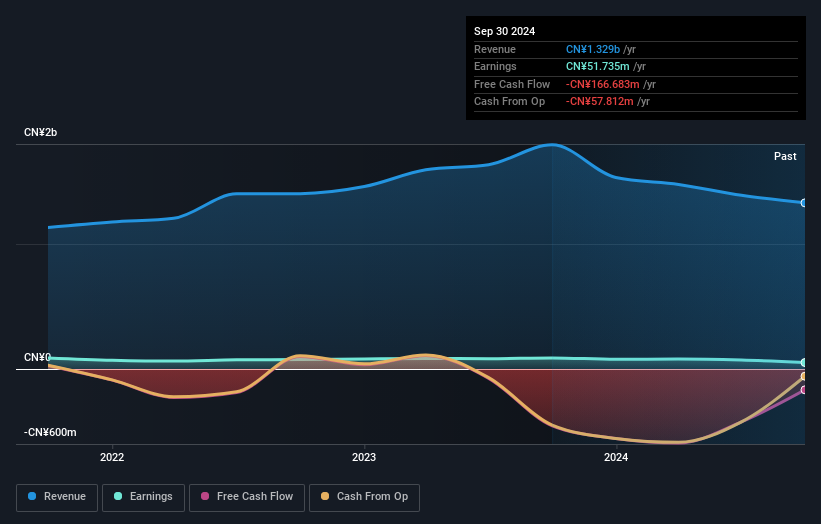Screen dimensions: 821x524
Task: Click the Free Cash Flow endpoint marker
Action: coord(804,390)
